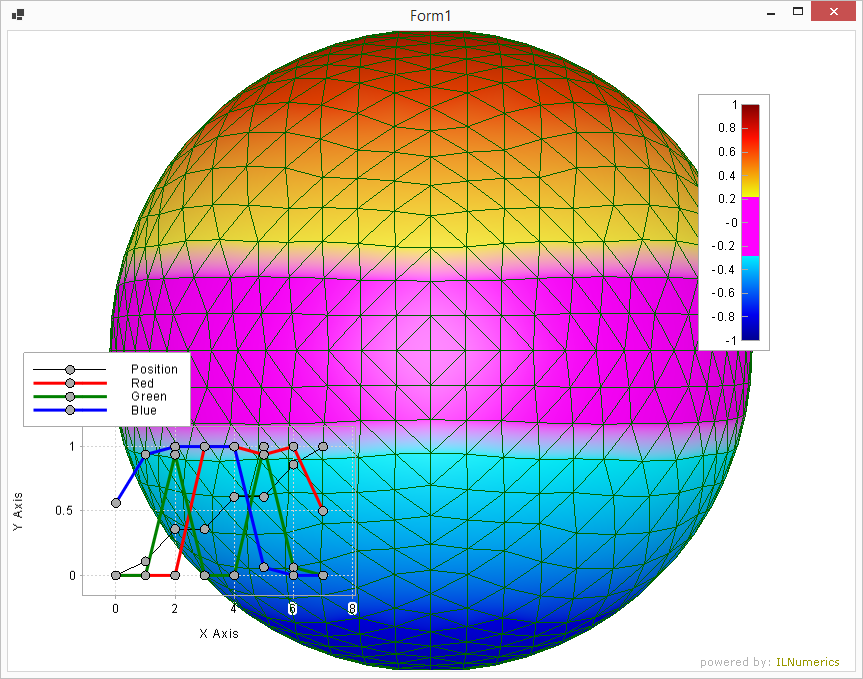Click the magenta band in the colorbar

coord(750,226)
